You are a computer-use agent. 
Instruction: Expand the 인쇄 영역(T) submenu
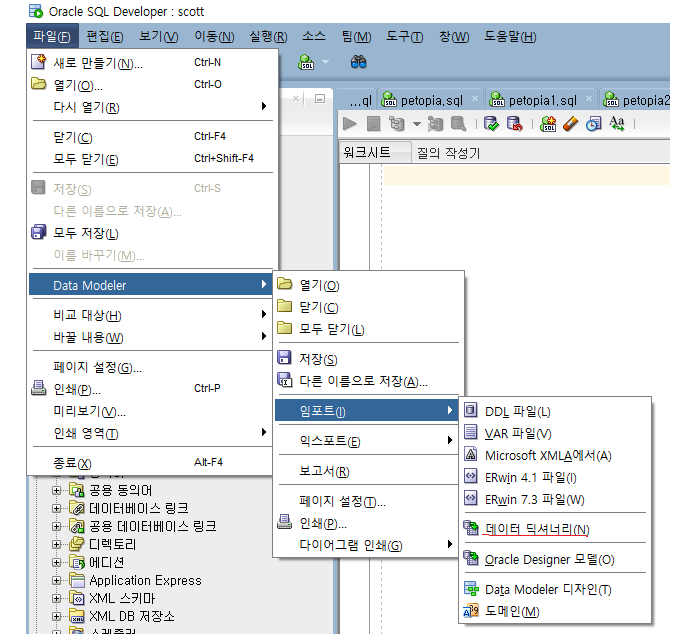pyautogui.click(x=152, y=433)
